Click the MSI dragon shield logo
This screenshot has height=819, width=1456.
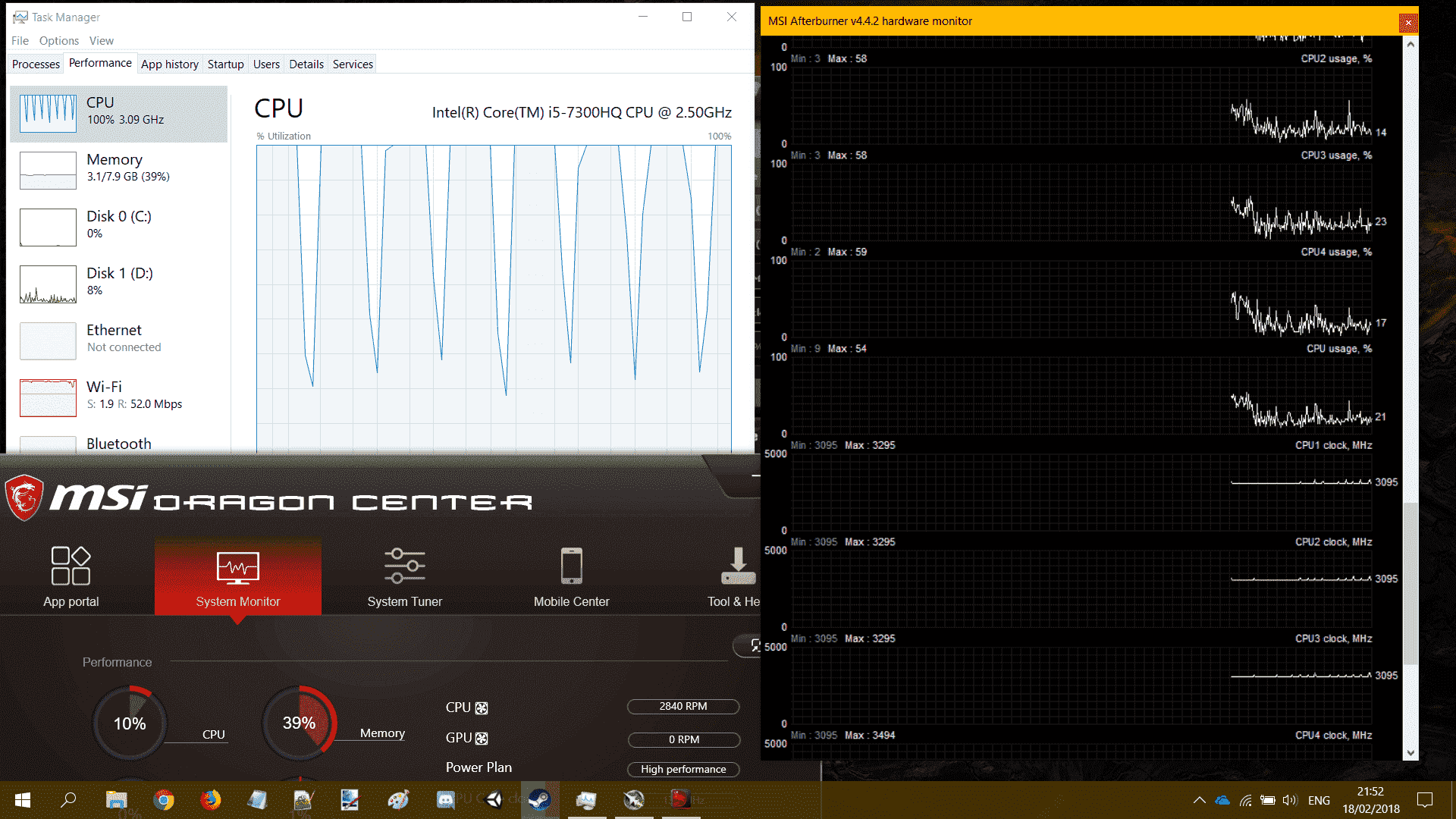[24, 497]
